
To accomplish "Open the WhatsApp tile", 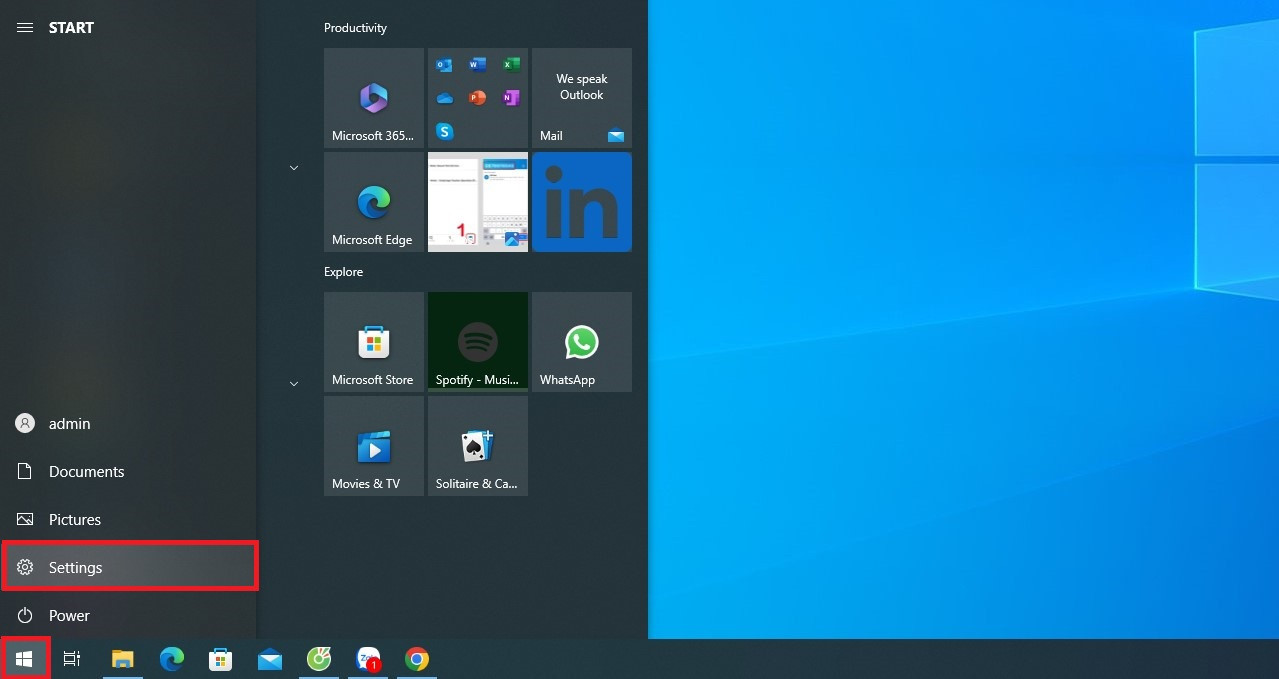I will [x=582, y=342].
